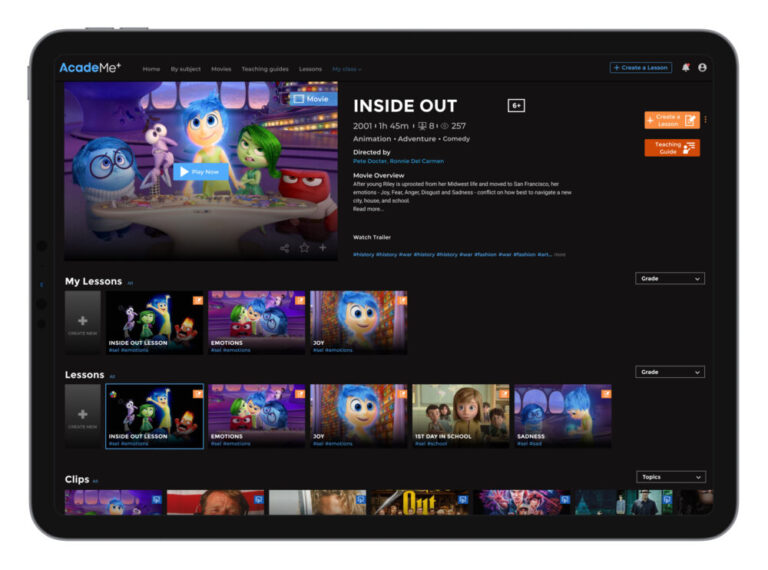Click the Watch Trailer link
The height and width of the screenshot is (570, 768).
click(x=372, y=237)
